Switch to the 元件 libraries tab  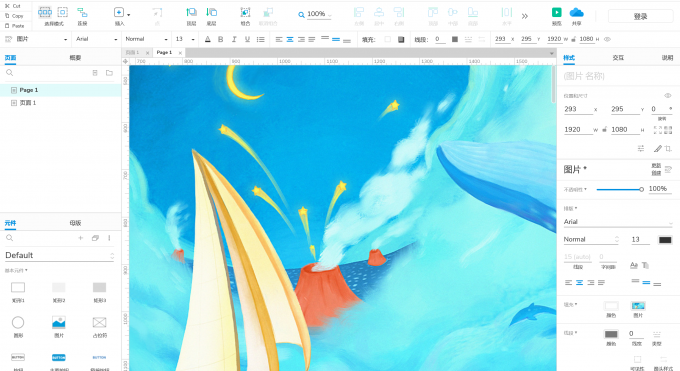tap(10, 223)
